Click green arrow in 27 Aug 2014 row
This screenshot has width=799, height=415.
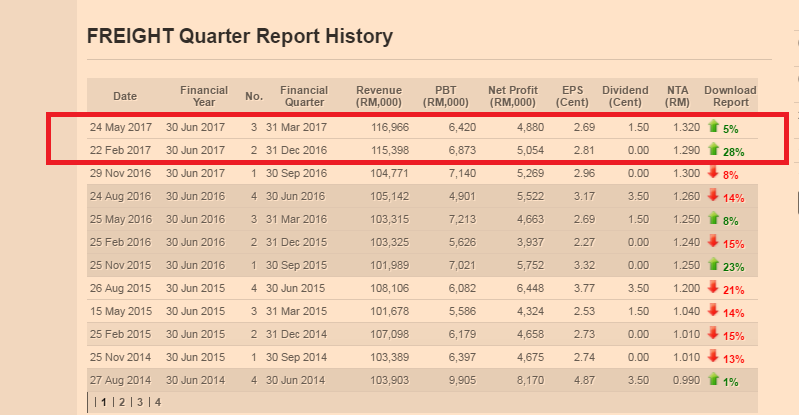[713, 379]
